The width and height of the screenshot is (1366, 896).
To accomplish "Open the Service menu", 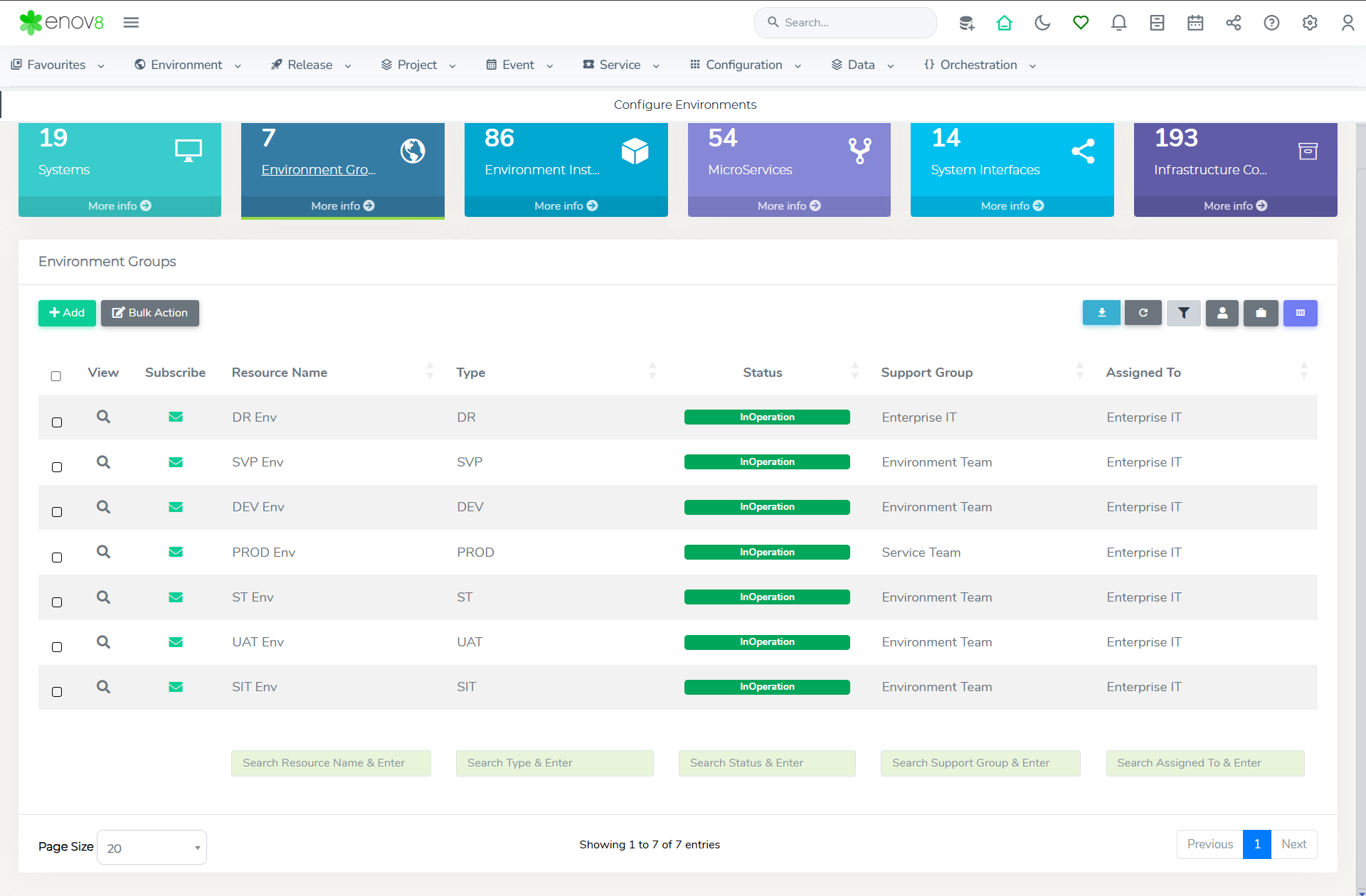I will tap(620, 65).
